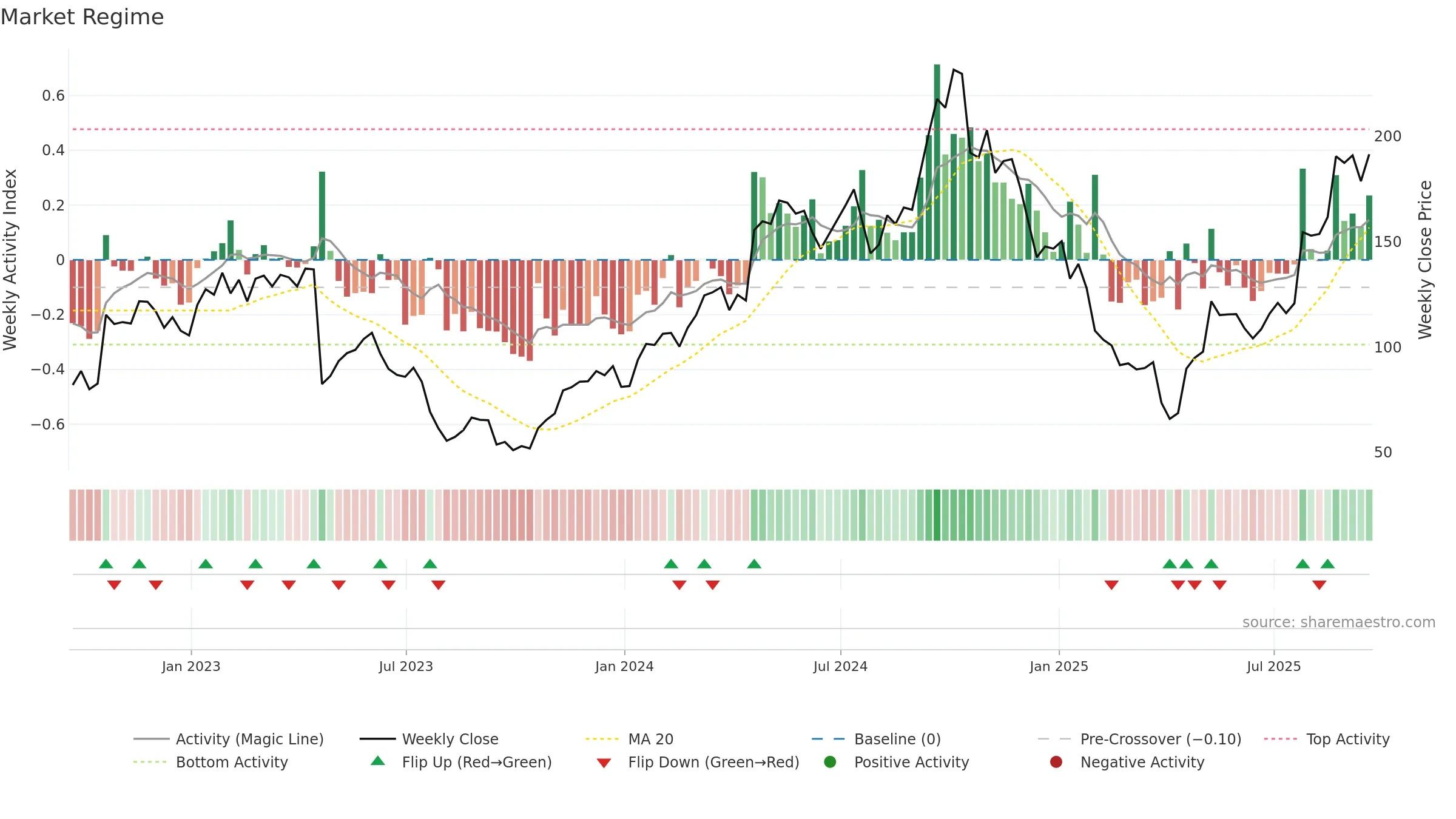Click the Jan 2023 x-axis label
Viewport: 1456px width, 819px height.
(191, 666)
